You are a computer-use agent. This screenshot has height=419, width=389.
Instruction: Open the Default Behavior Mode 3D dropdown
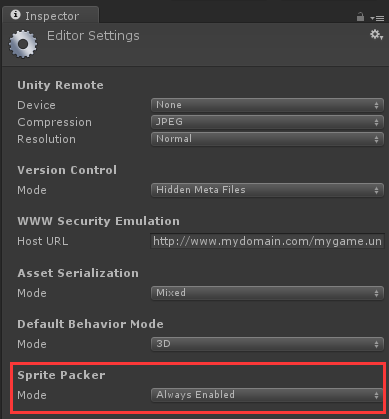[x=267, y=344]
